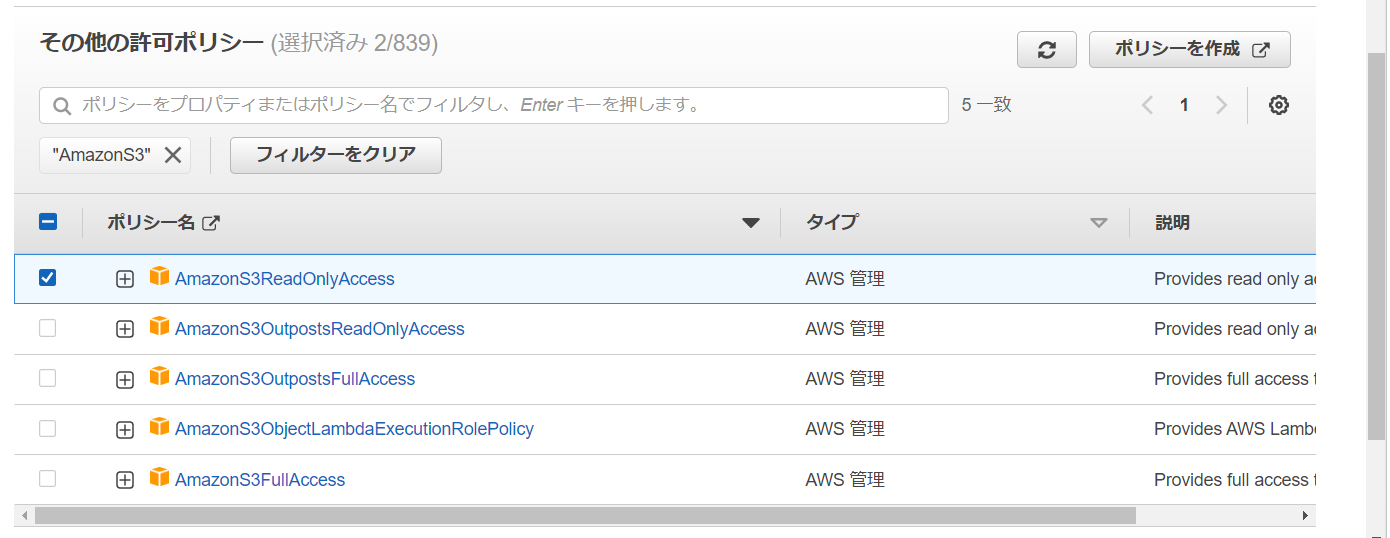Open table preferences gear icon
Viewport: 1390px width, 538px height.
pos(1278,105)
